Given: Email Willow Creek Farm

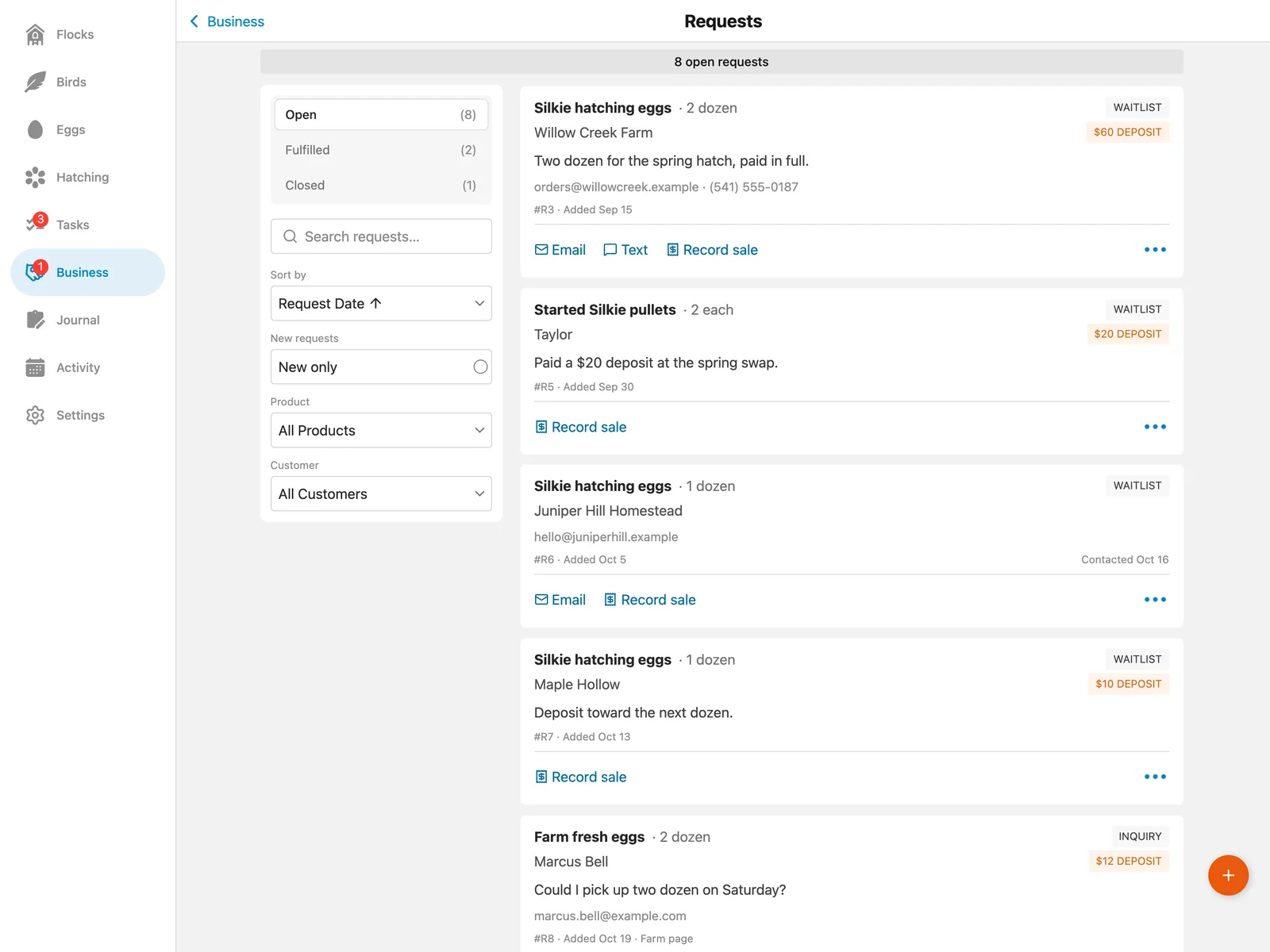Looking at the screenshot, I should click(x=560, y=250).
